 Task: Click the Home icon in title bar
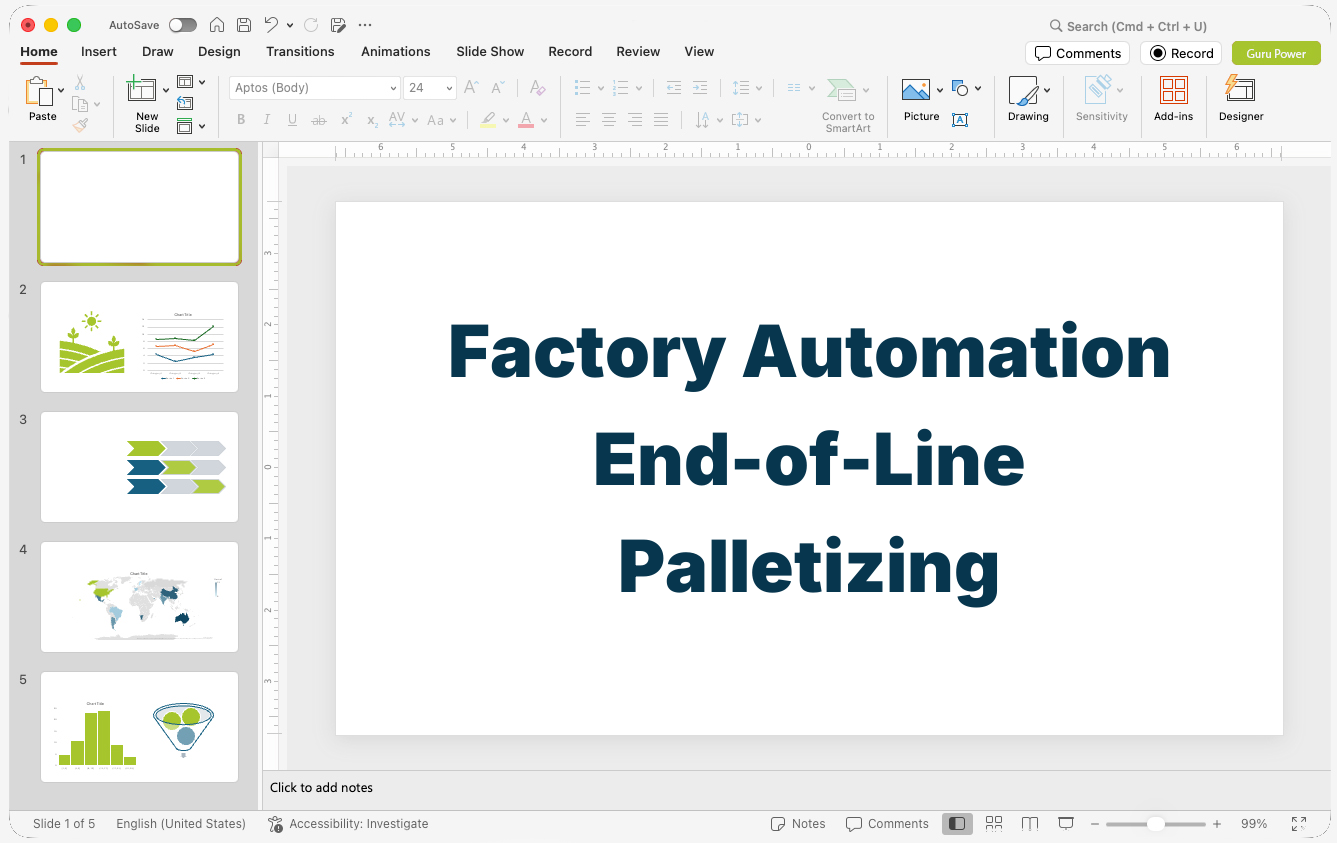(216, 25)
